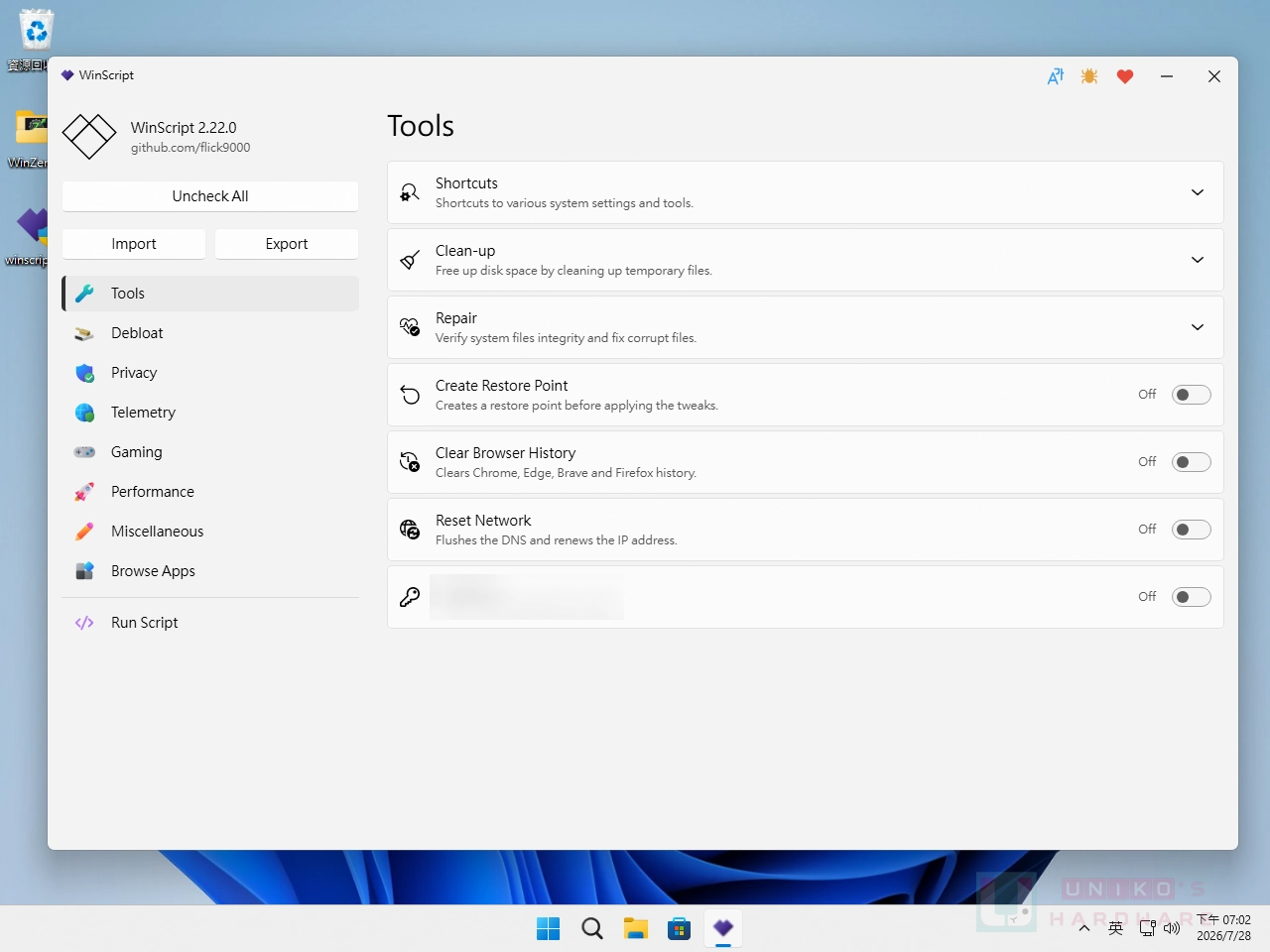Click the Browse Apps sidebar icon
The image size is (1270, 952).
[84, 571]
